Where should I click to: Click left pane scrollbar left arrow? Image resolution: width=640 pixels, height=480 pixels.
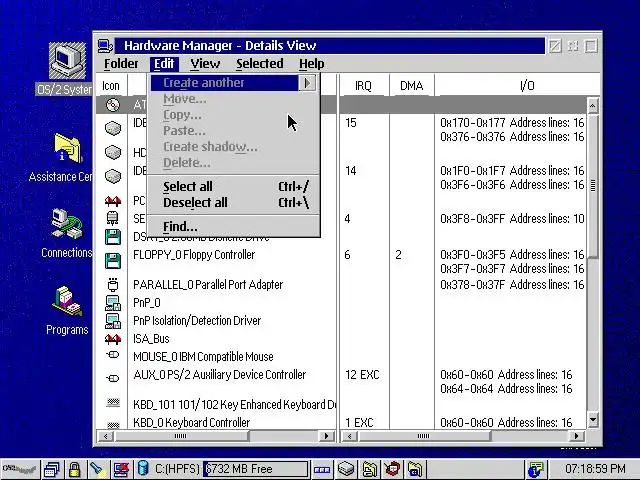[106, 436]
